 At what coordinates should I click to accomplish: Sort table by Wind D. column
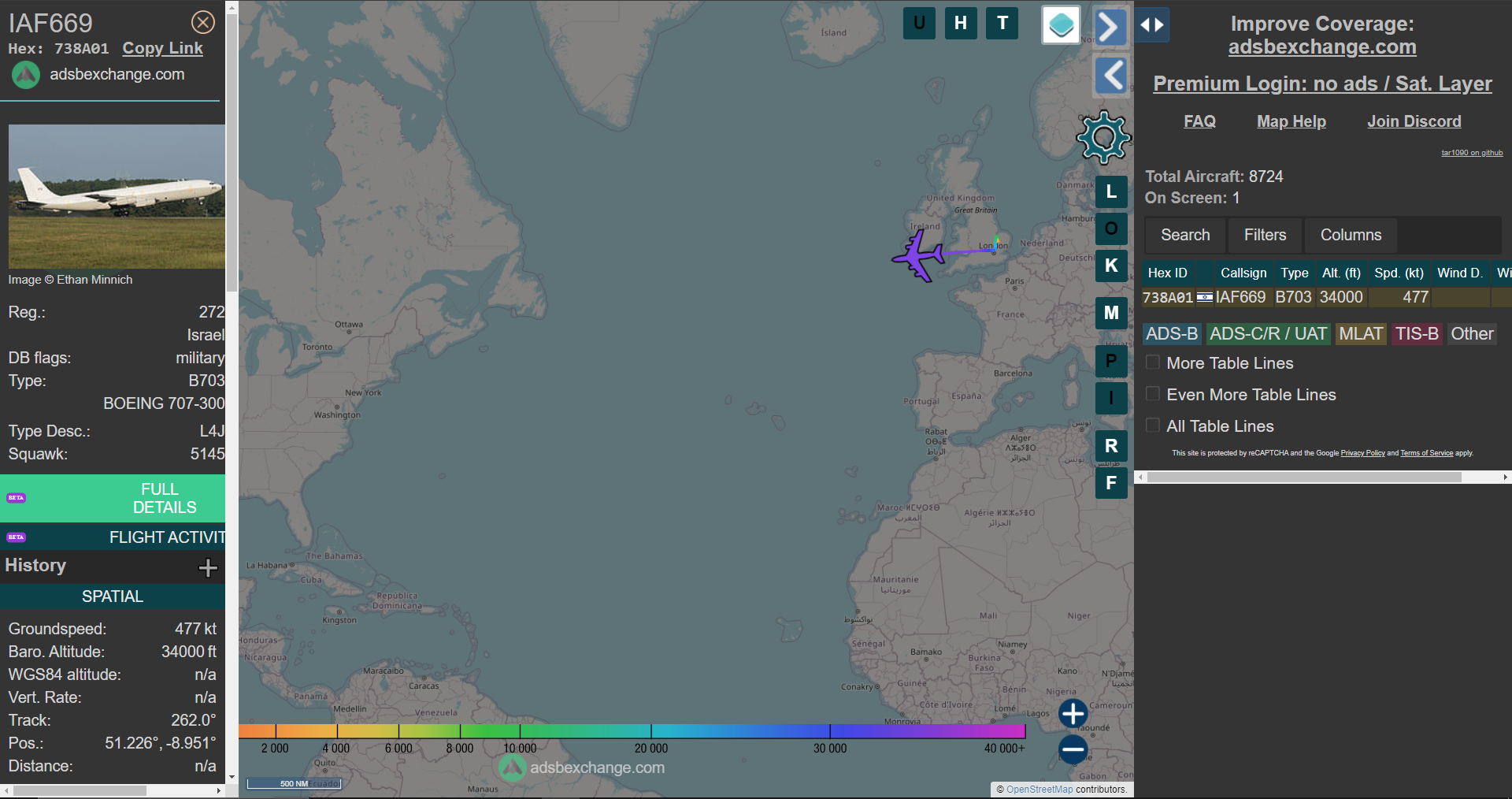[x=1460, y=273]
